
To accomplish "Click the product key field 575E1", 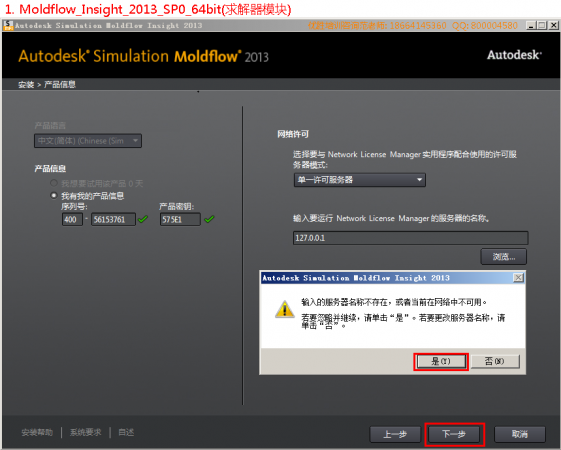I will pyautogui.click(x=180, y=219).
